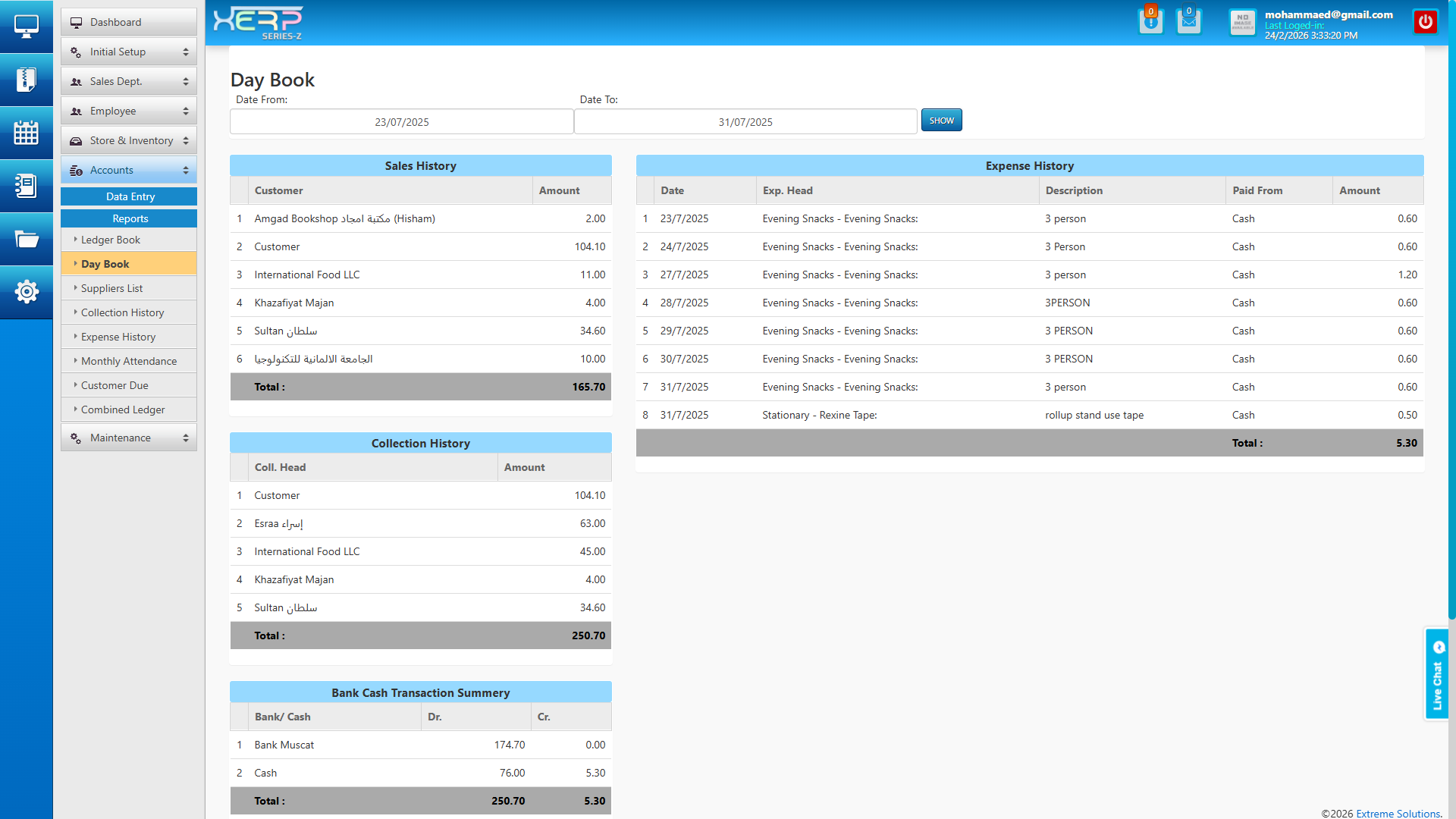This screenshot has width=1456, height=819.
Task: Switch to Data Entry section
Action: (130, 196)
